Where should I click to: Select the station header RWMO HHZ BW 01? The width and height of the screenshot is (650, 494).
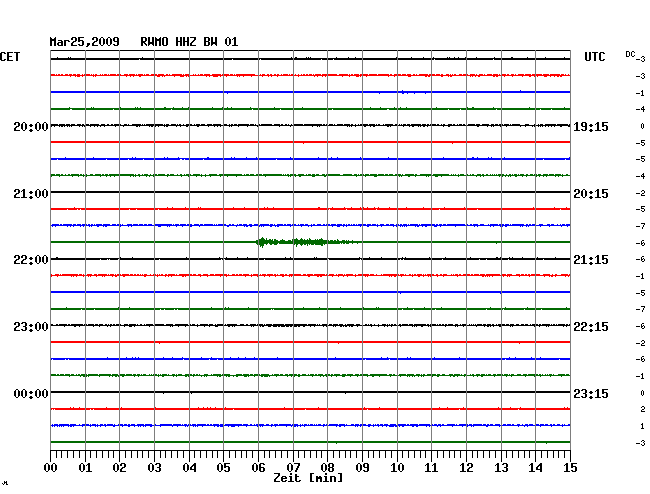click(189, 42)
